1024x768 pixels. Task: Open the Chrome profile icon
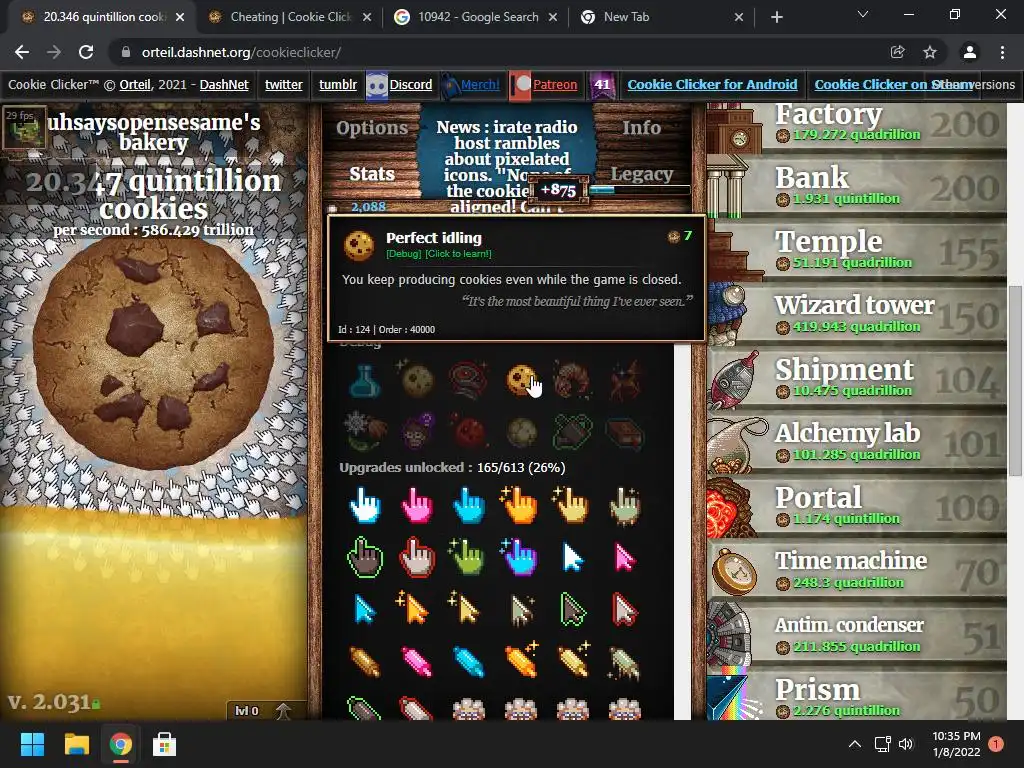click(x=970, y=52)
